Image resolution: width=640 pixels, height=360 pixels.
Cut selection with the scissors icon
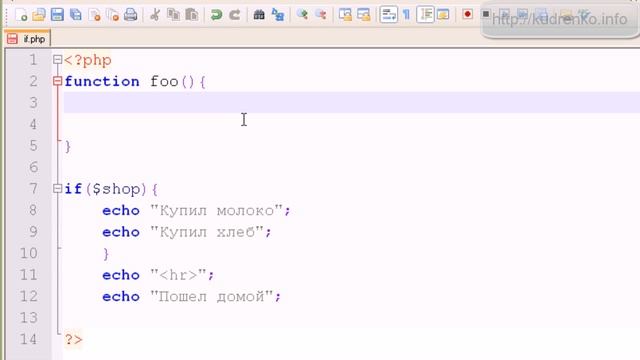pyautogui.click(x=155, y=15)
